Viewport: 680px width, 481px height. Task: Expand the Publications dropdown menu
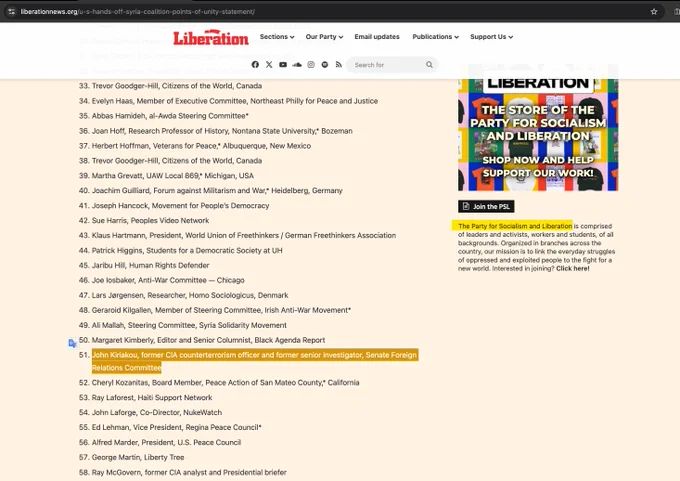(x=435, y=37)
